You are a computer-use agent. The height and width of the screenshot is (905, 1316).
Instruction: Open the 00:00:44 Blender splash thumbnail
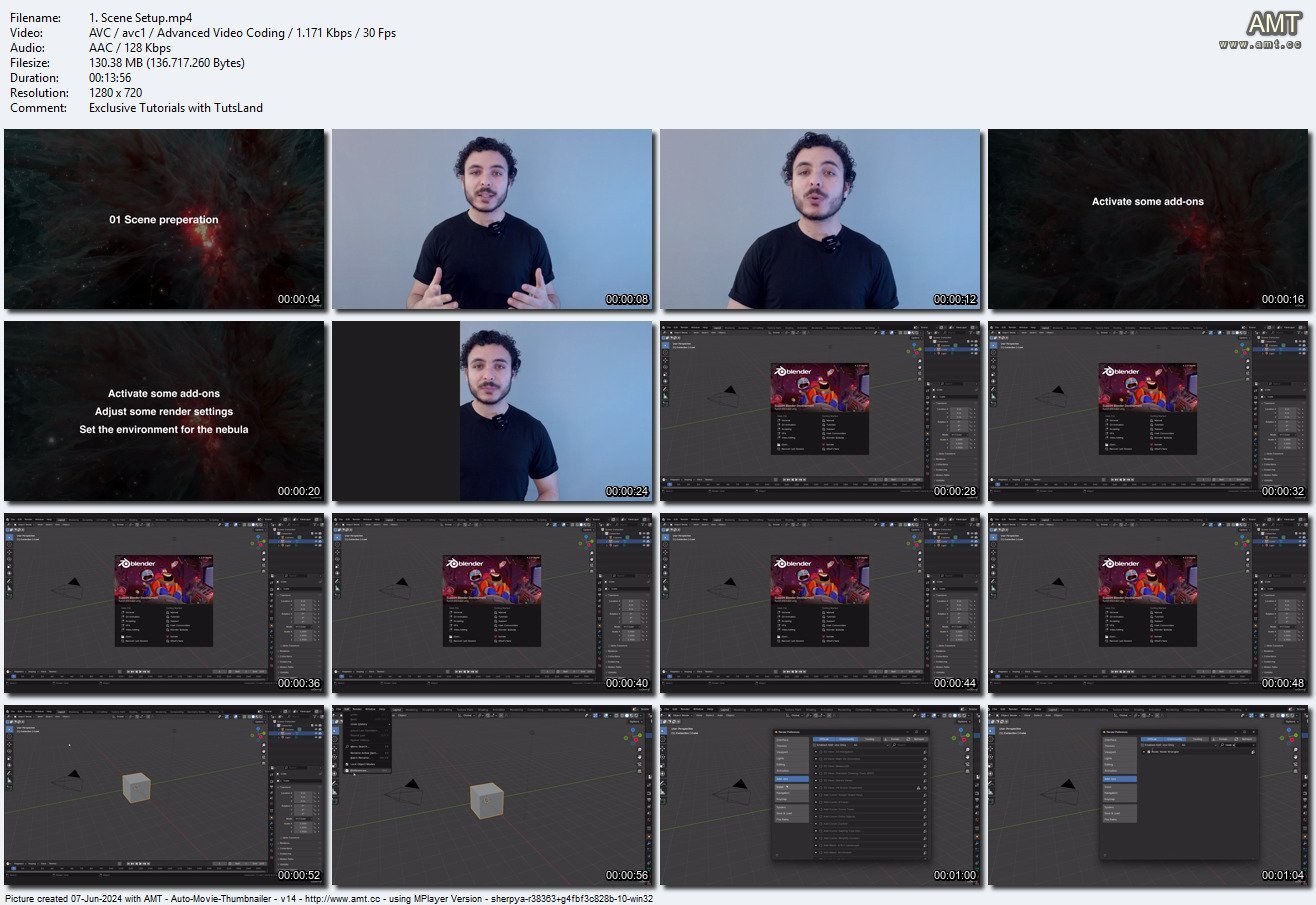coord(820,603)
